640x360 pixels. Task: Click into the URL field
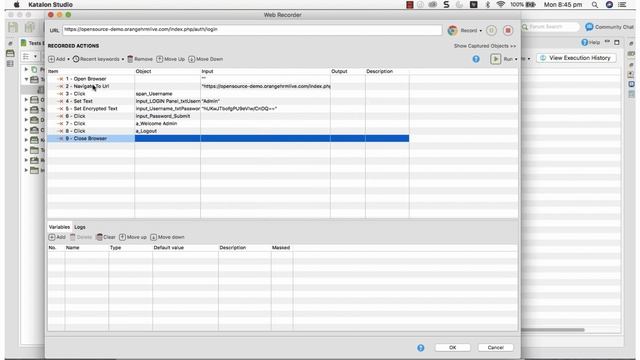pyautogui.click(x=252, y=30)
